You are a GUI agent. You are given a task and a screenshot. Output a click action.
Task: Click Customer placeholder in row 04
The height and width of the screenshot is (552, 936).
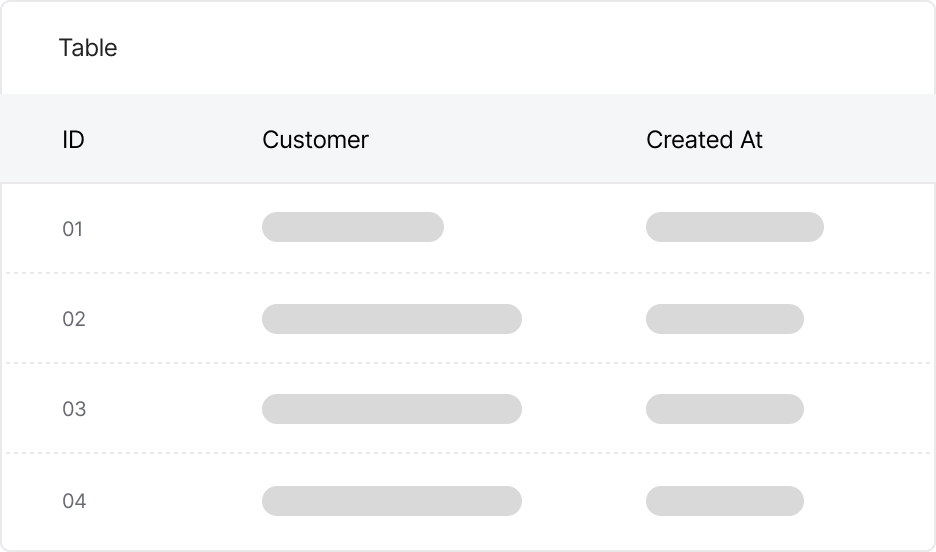point(391,501)
